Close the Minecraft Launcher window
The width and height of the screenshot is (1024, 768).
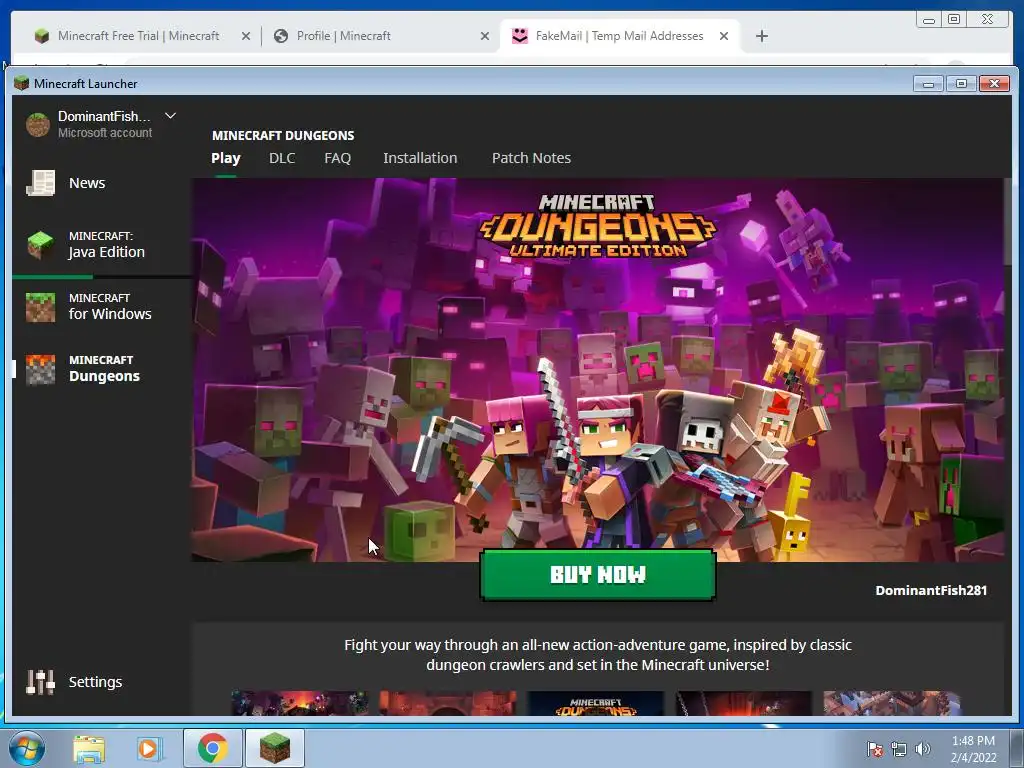tap(995, 84)
